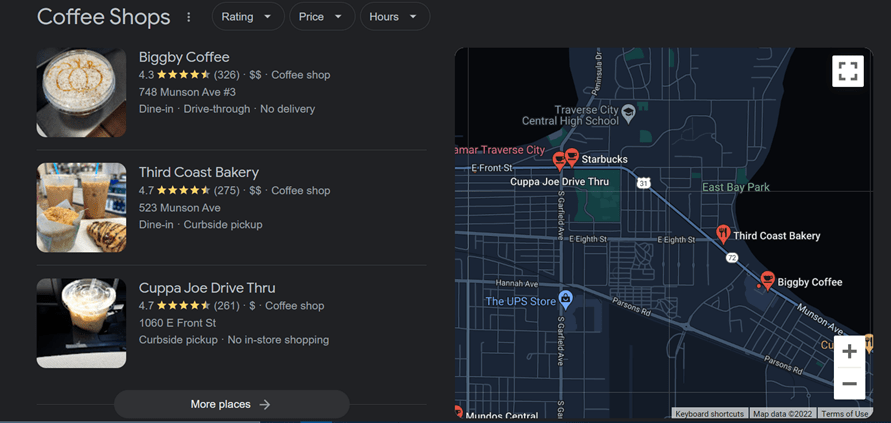Image resolution: width=891 pixels, height=423 pixels.
Task: Click the More places button
Action: (231, 404)
